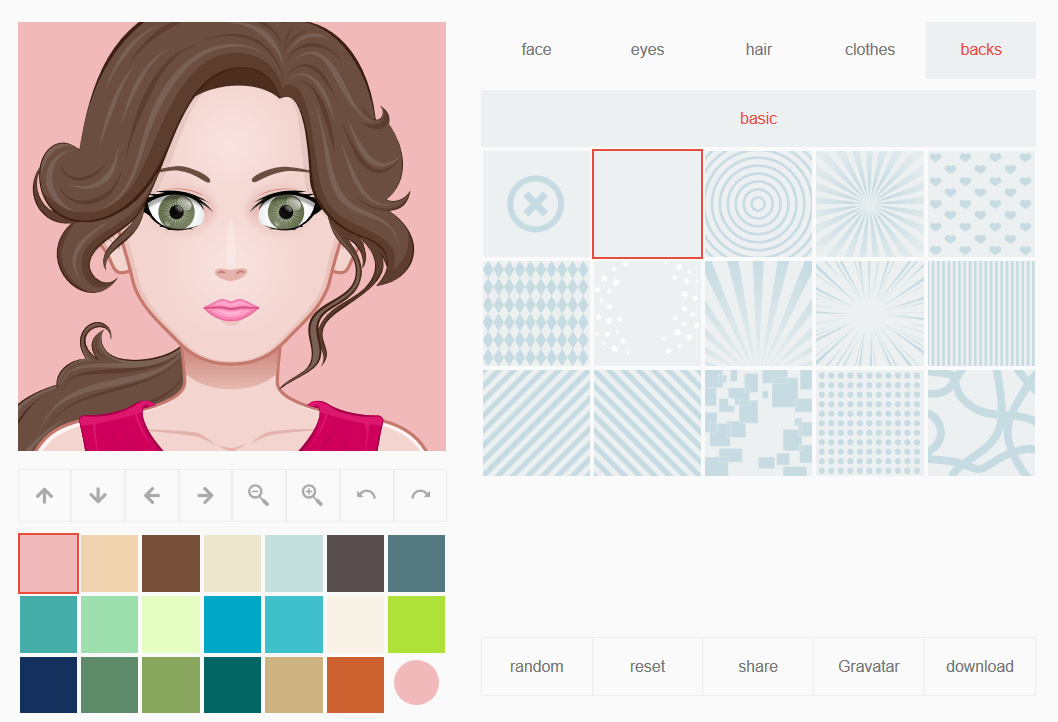Share the avatar
Viewport: 1058px width, 722px height.
758,665
